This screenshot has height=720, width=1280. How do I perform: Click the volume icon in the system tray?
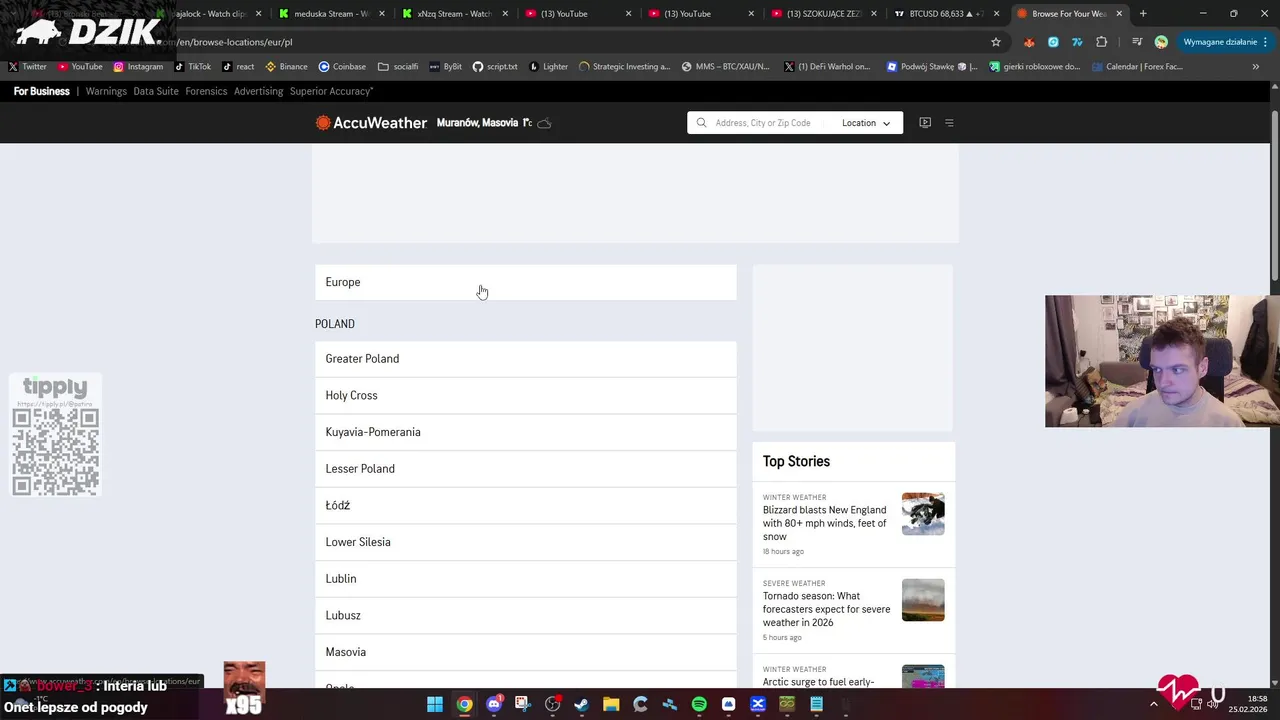(1213, 704)
